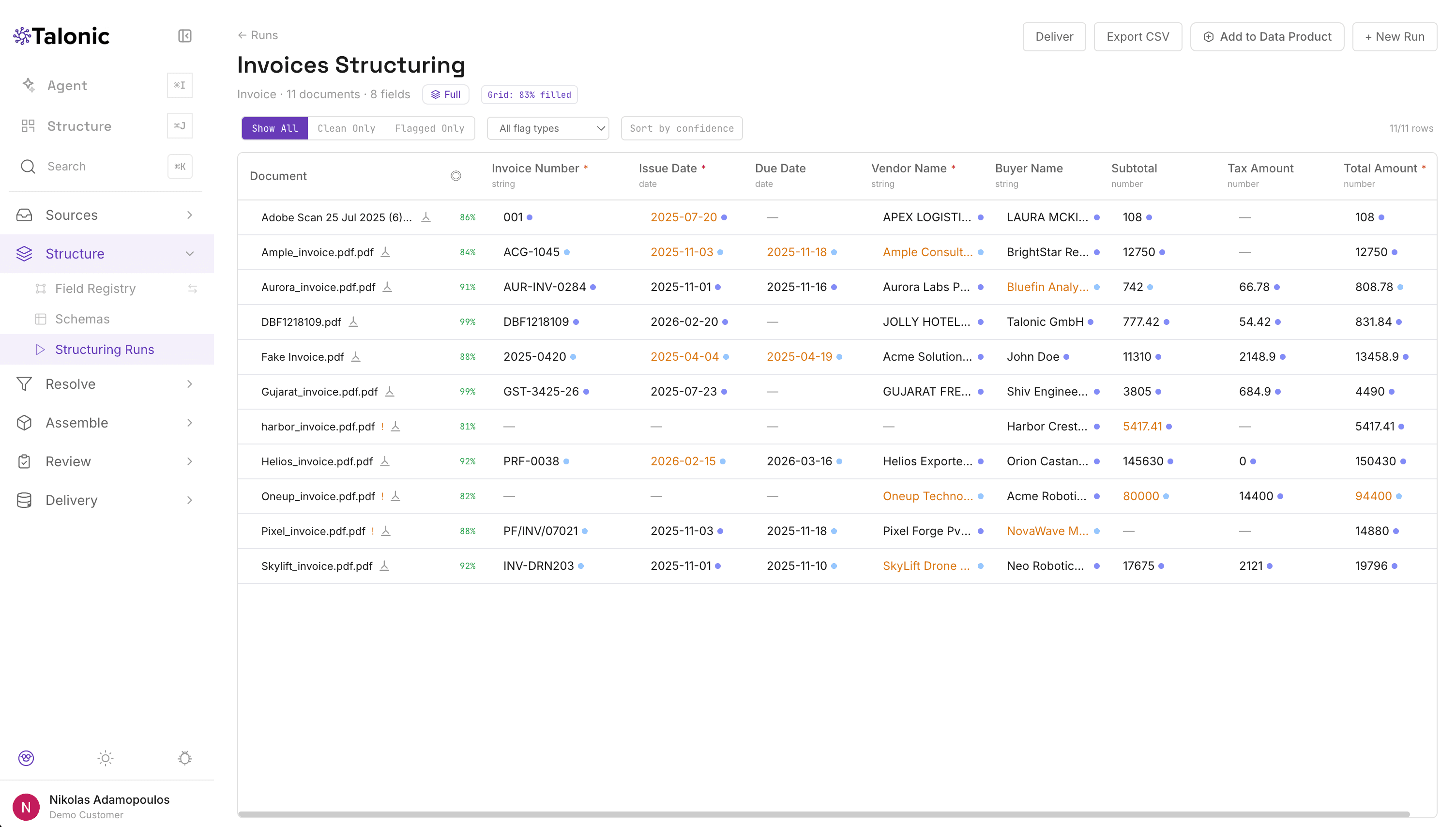Click the flagged date "2026-02-15"
1456x827 pixels.
(683, 460)
